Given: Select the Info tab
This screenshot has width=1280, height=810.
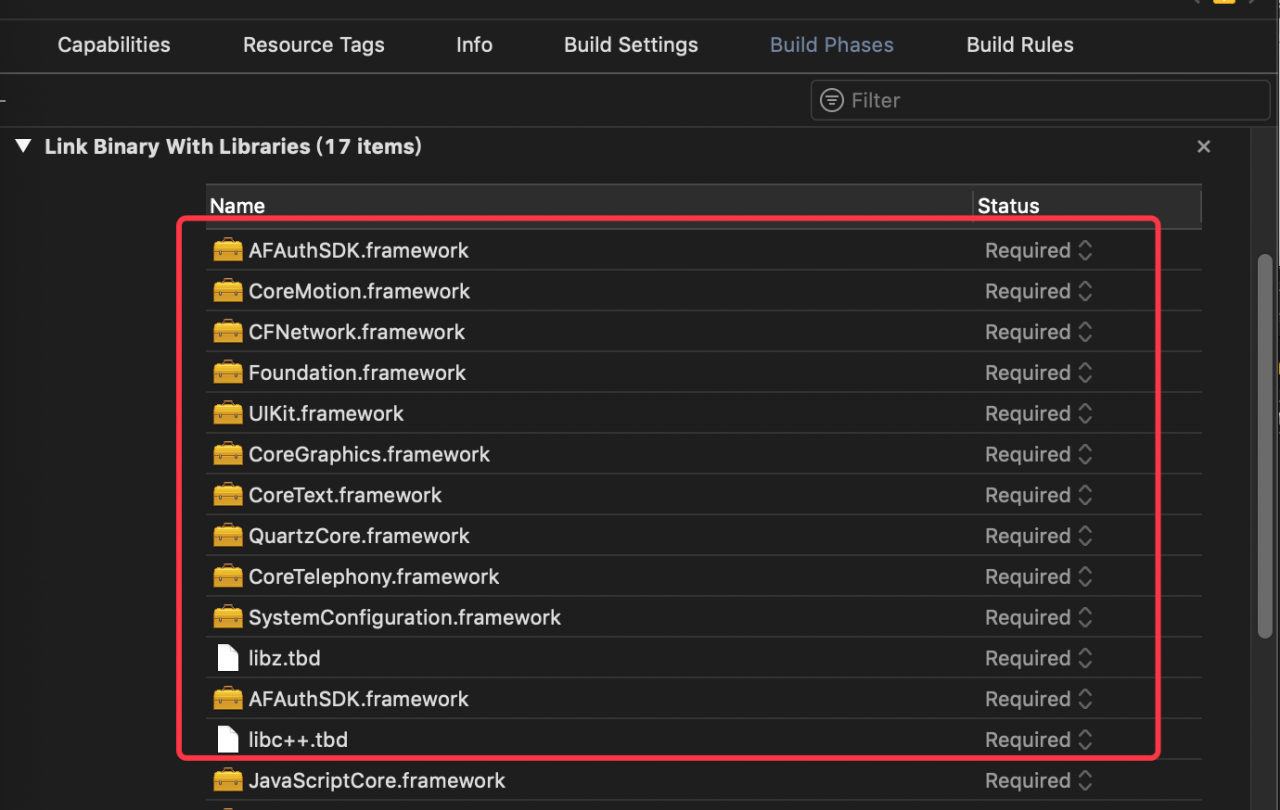Looking at the screenshot, I should (474, 45).
